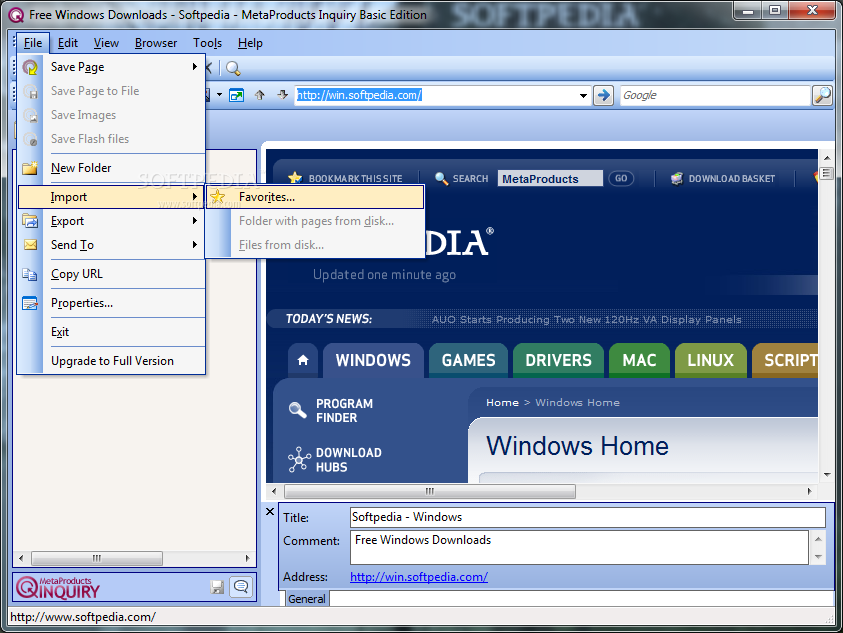Click the Google search magnifier button
843x633 pixels.
[x=823, y=95]
